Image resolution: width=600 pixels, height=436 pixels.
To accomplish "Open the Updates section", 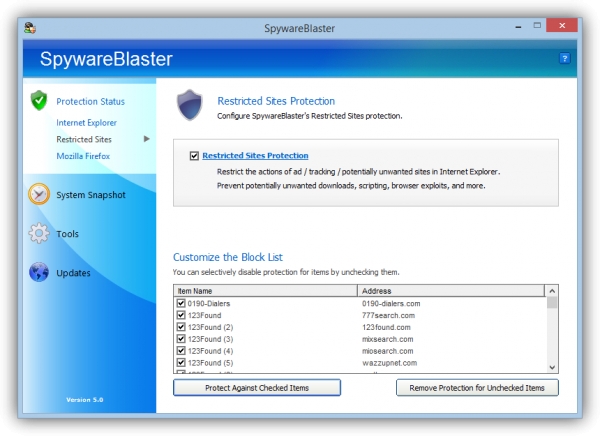I will (73, 273).
